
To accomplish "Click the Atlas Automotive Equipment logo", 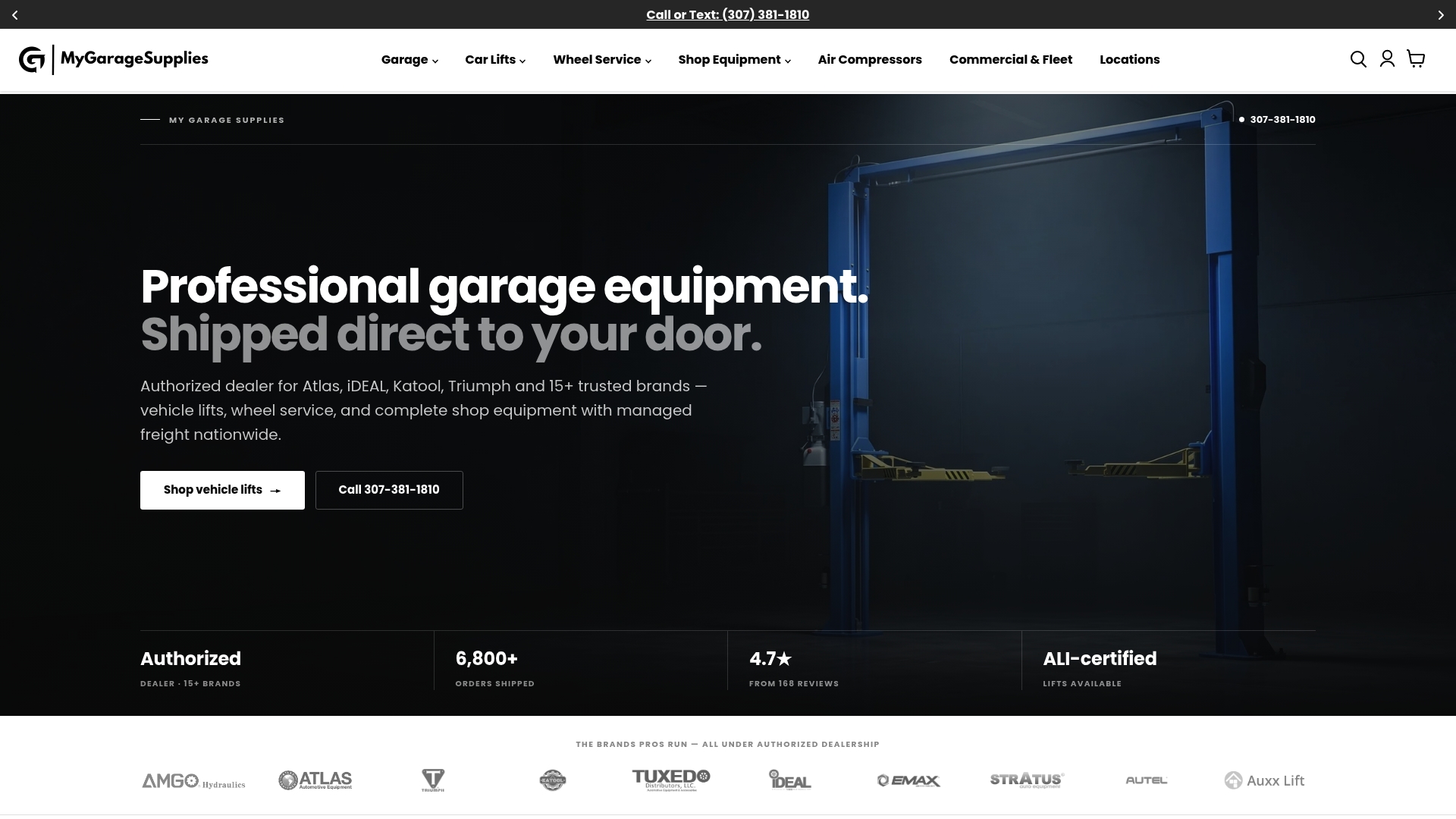I will click(315, 780).
